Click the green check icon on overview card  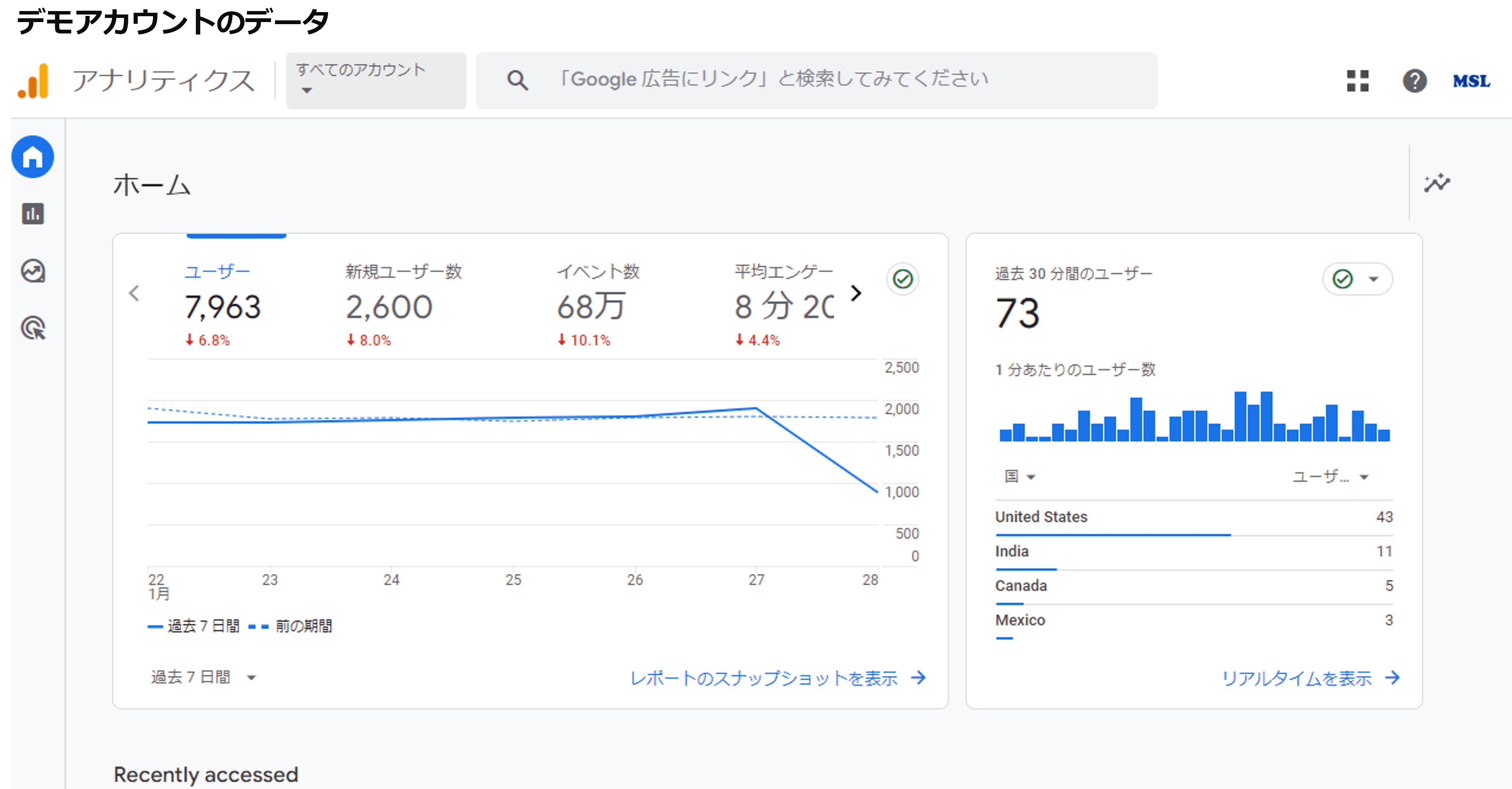pyautogui.click(x=902, y=278)
